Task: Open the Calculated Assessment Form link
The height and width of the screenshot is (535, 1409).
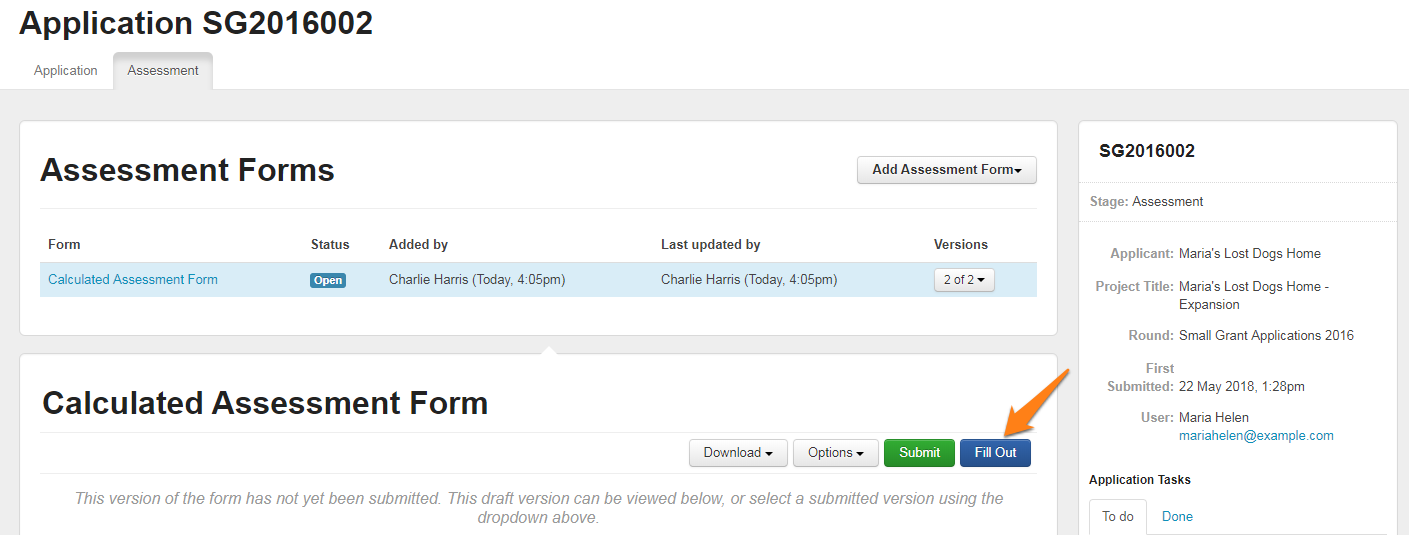Action: 133,280
